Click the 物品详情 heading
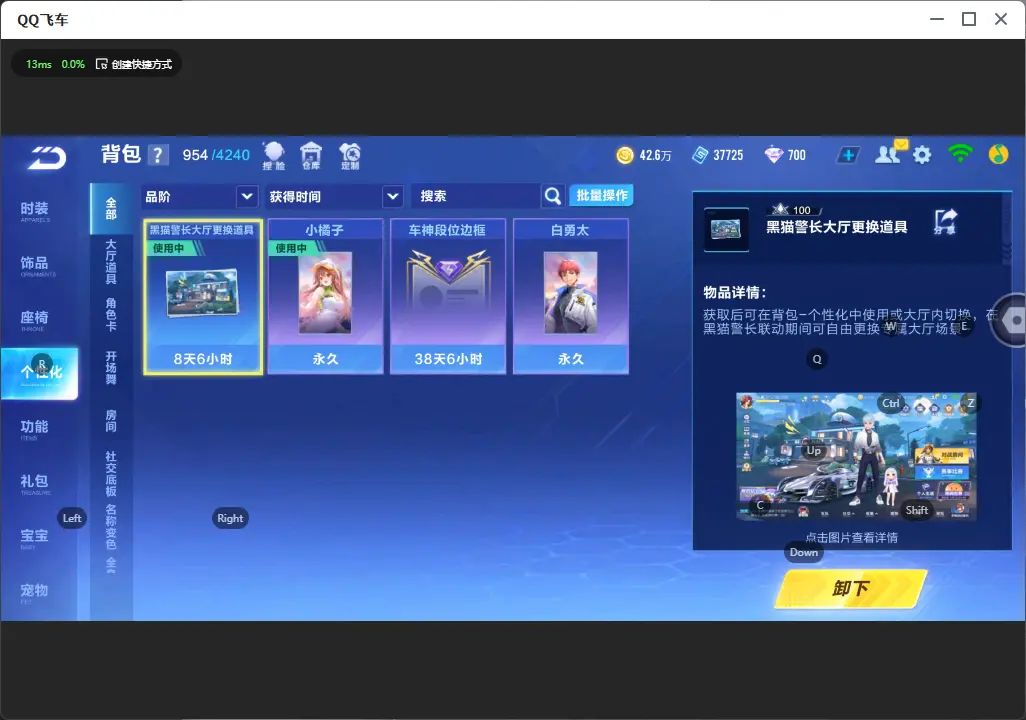1026x720 pixels. pos(734,293)
